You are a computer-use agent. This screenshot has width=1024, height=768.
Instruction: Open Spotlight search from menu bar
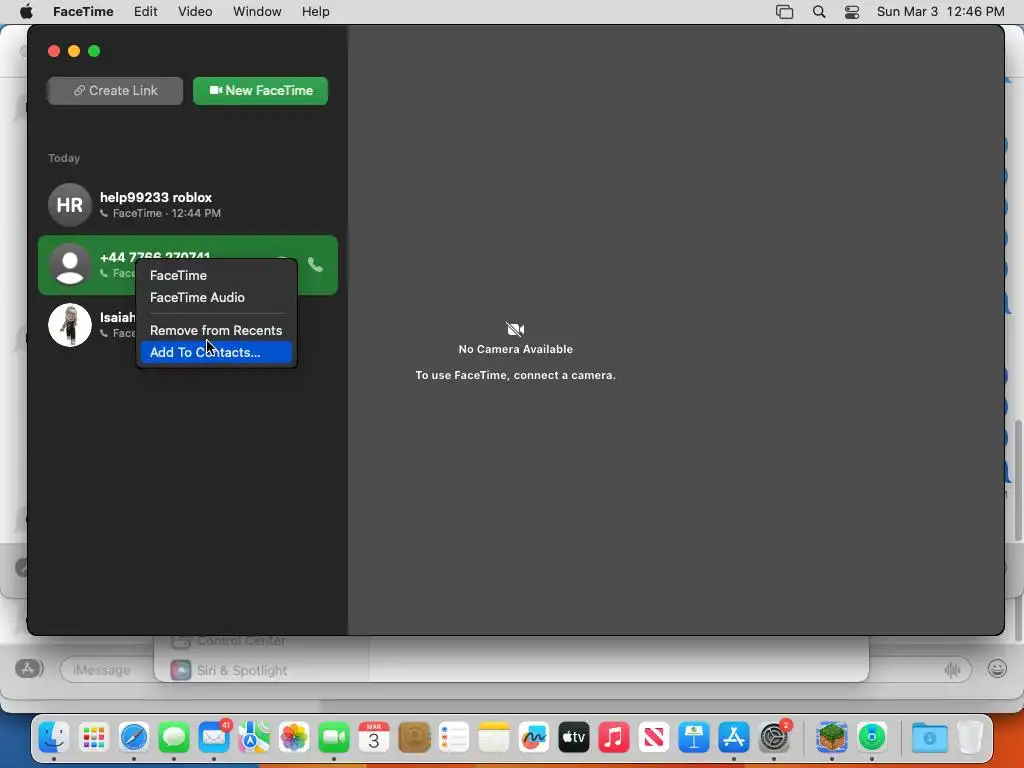819,12
